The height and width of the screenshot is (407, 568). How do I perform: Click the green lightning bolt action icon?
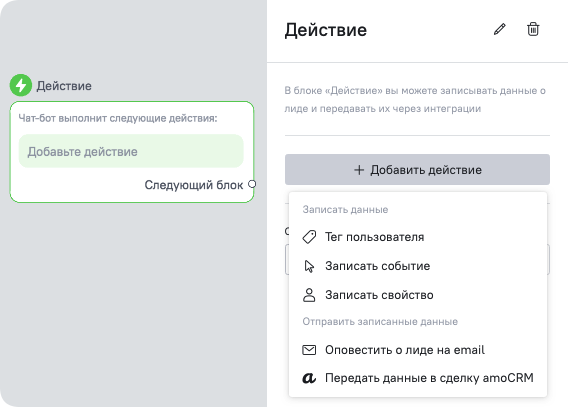click(21, 85)
